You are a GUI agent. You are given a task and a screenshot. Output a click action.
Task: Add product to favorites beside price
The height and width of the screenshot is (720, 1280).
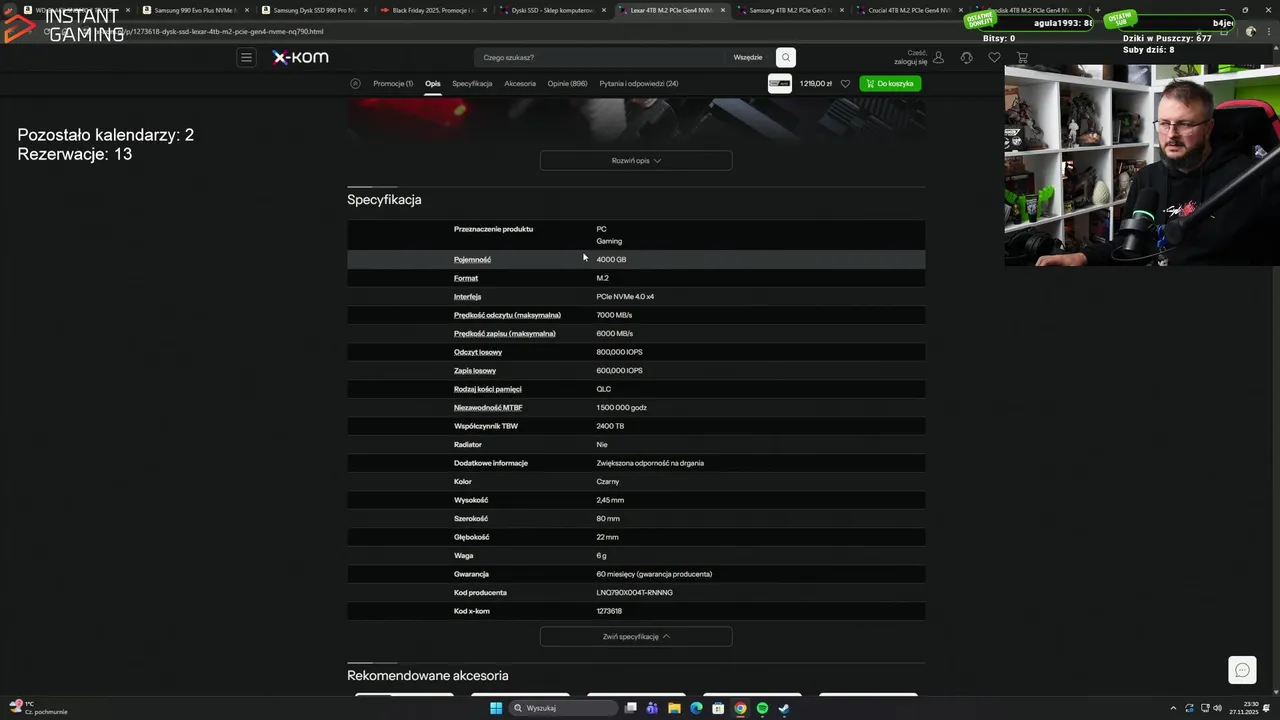click(845, 84)
